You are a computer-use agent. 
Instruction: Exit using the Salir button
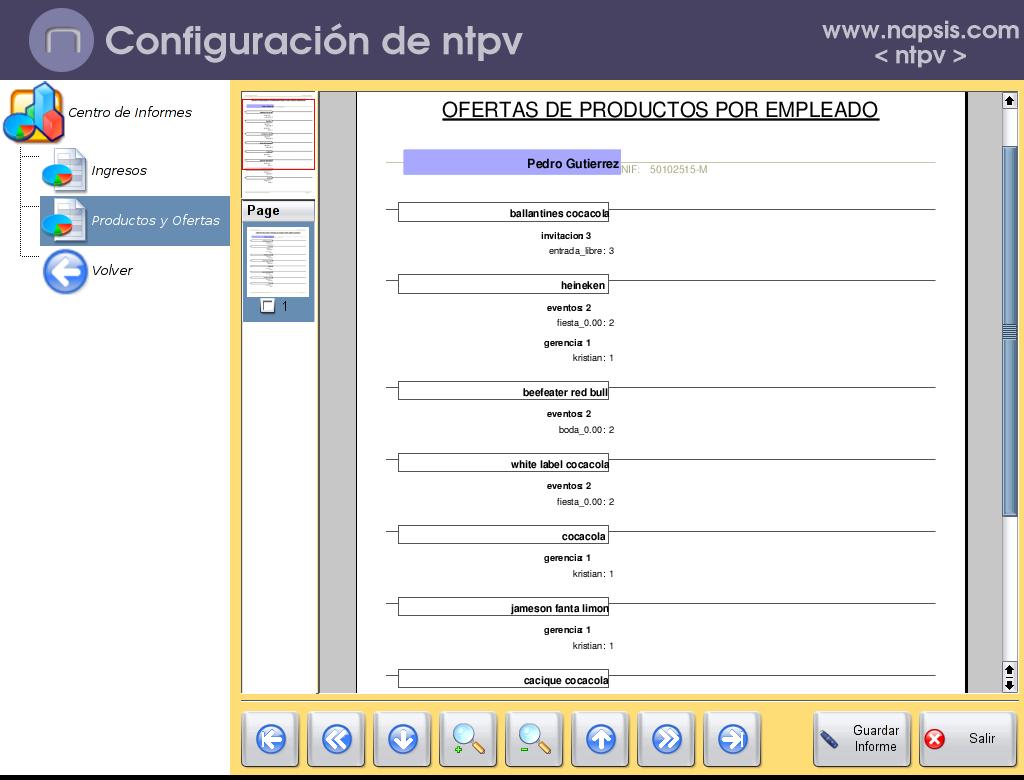[967, 739]
